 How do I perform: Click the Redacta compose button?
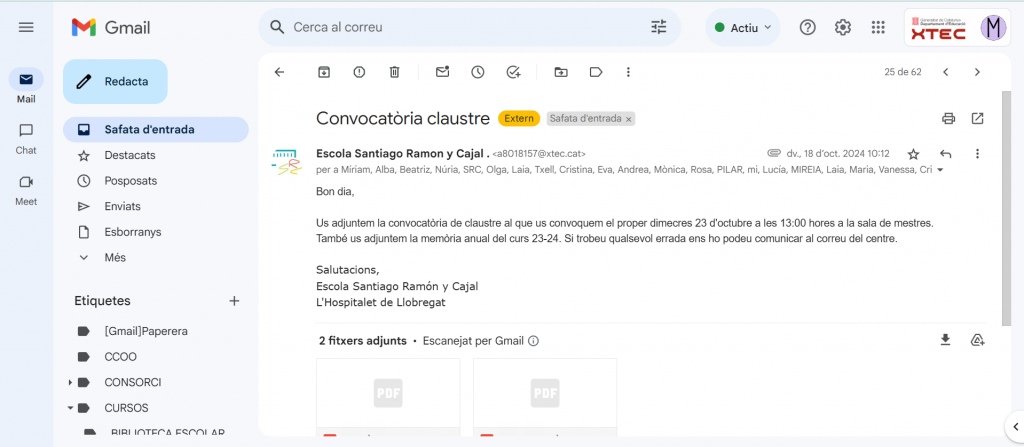[x=115, y=82]
